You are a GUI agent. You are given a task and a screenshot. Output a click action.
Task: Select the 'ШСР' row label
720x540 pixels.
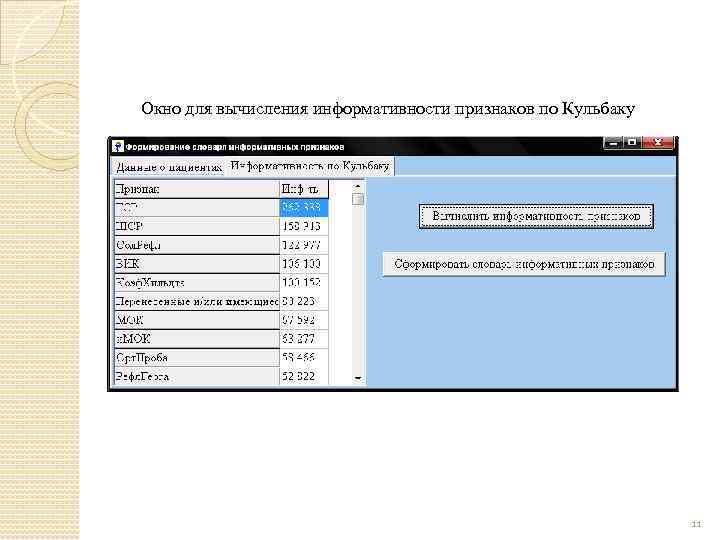tap(197, 227)
